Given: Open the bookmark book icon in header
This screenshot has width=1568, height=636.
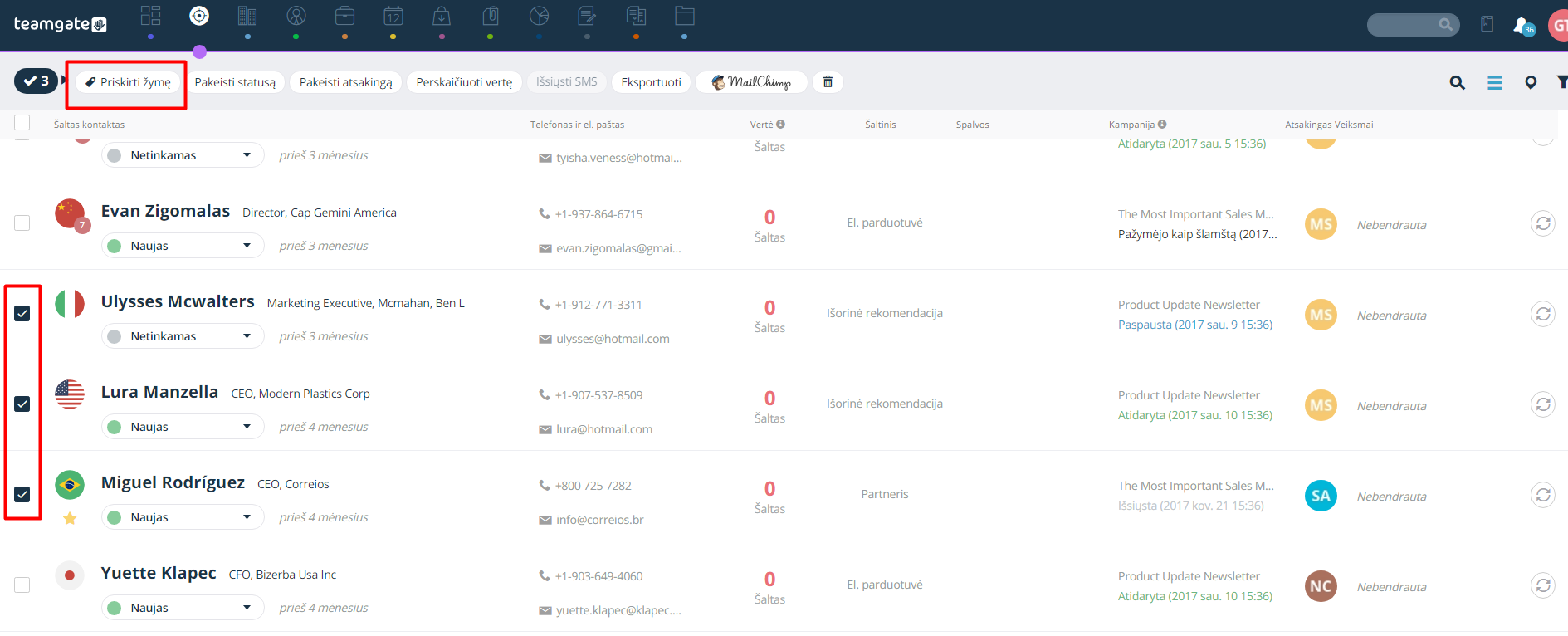Looking at the screenshot, I should pos(1487,24).
